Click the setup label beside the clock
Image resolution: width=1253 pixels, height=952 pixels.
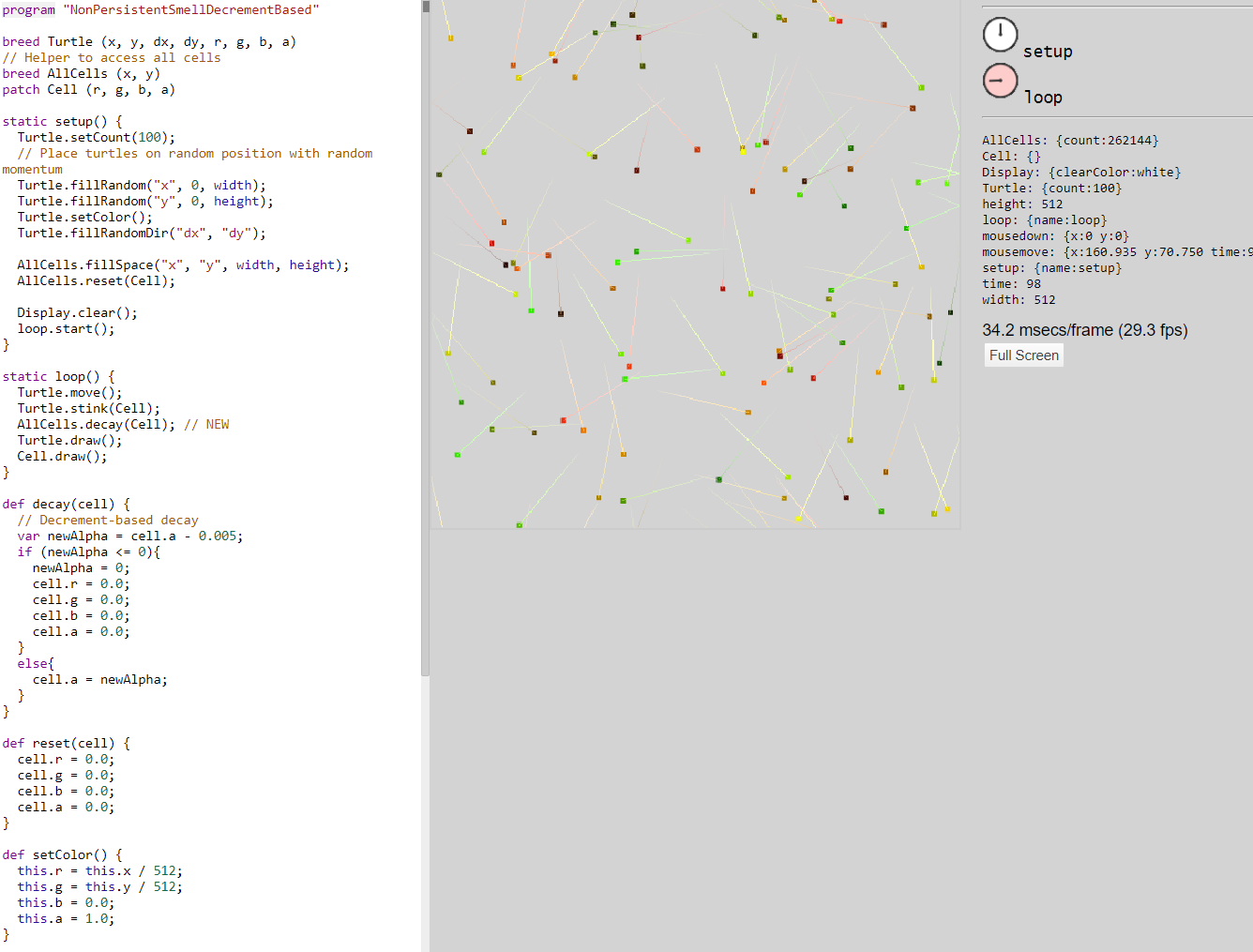(1048, 52)
